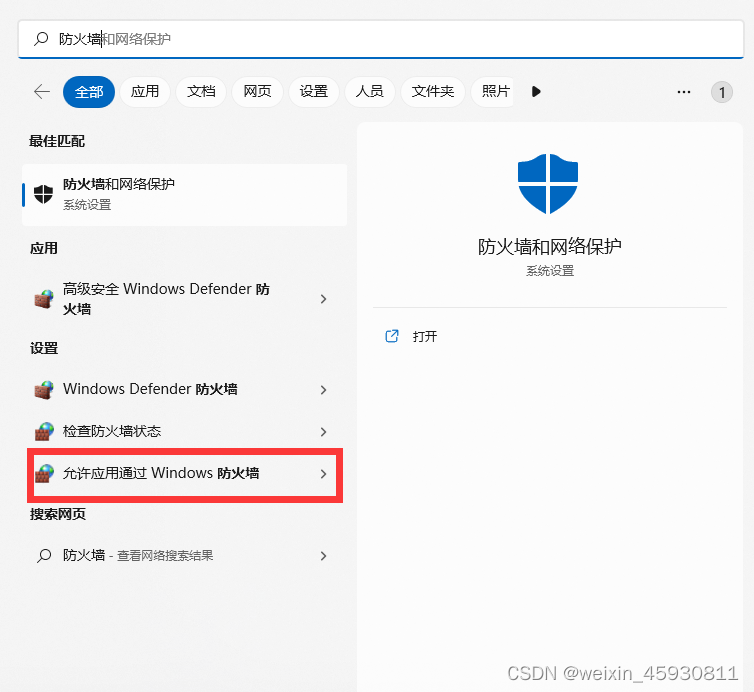This screenshot has width=754, height=692.
Task: Switch to the 文件夹 filter tab
Action: click(433, 91)
